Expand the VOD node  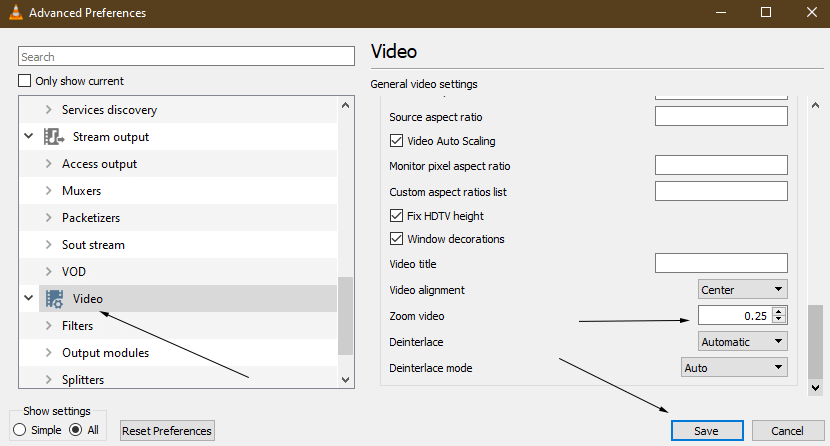[x=49, y=271]
